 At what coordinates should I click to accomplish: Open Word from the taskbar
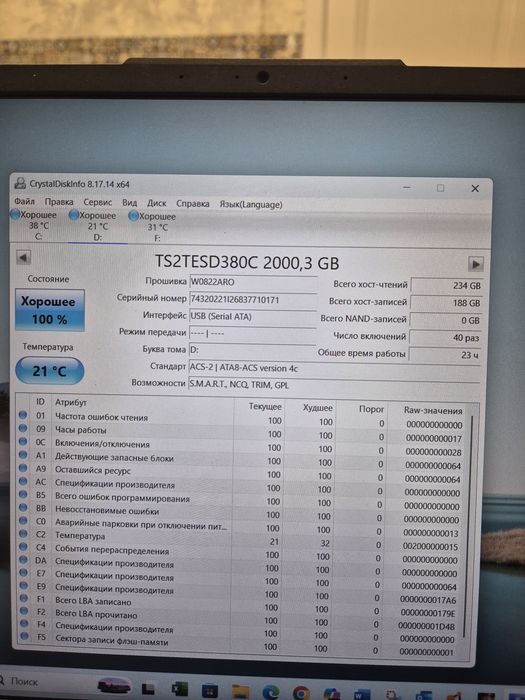click(362, 695)
